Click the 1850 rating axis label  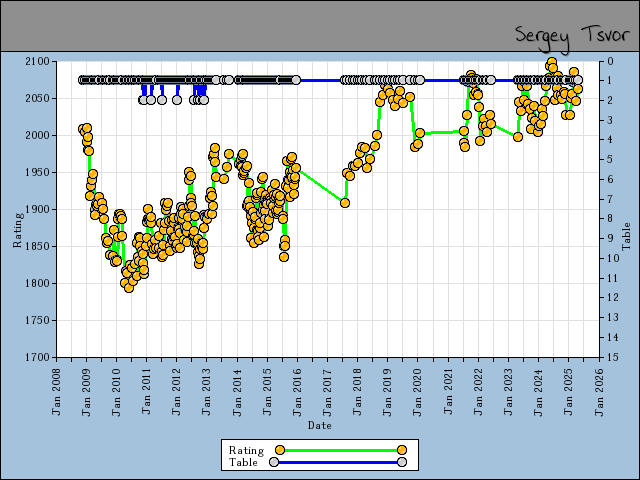point(37,247)
